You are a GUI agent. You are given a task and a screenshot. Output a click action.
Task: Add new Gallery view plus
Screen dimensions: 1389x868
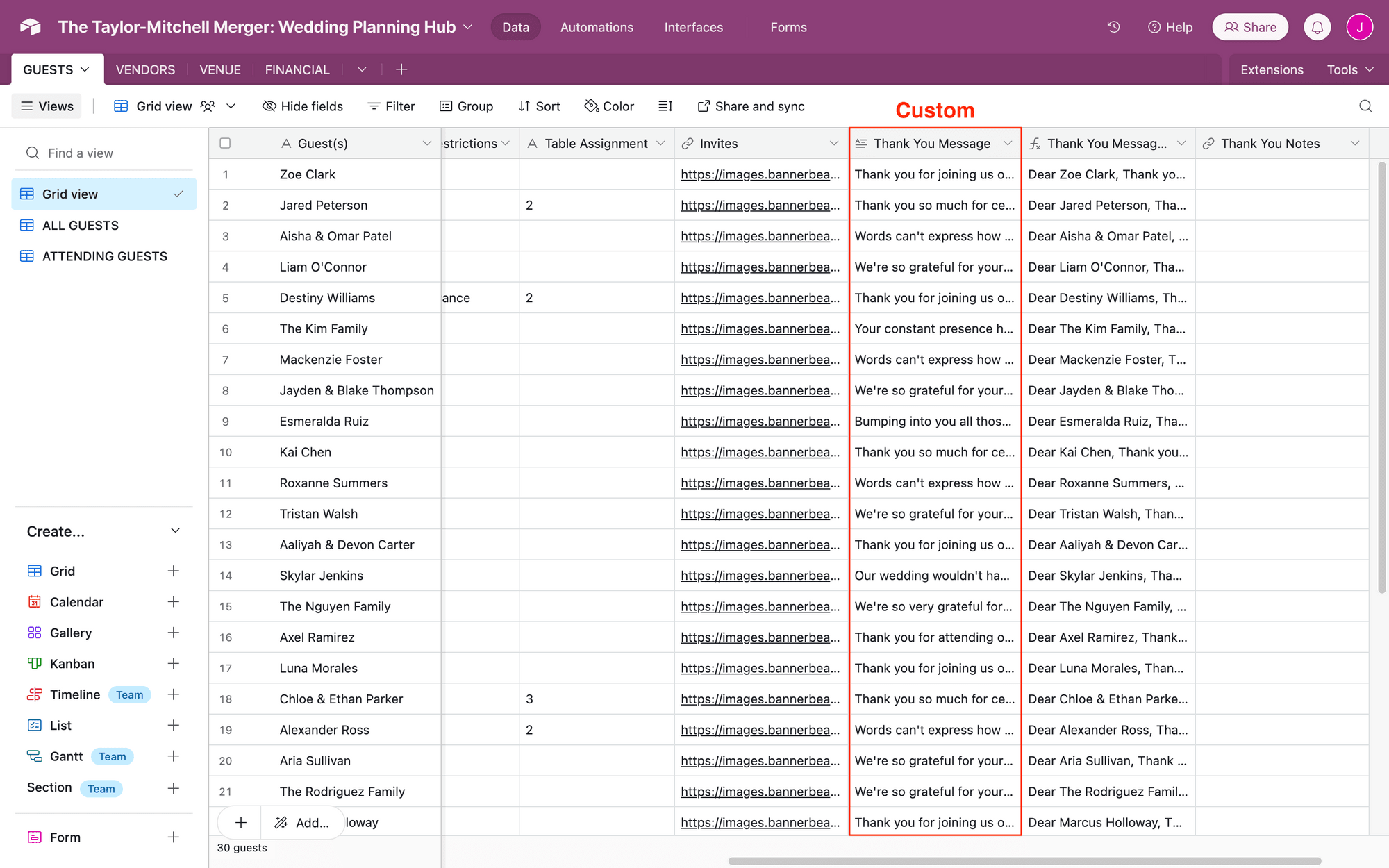tap(174, 633)
